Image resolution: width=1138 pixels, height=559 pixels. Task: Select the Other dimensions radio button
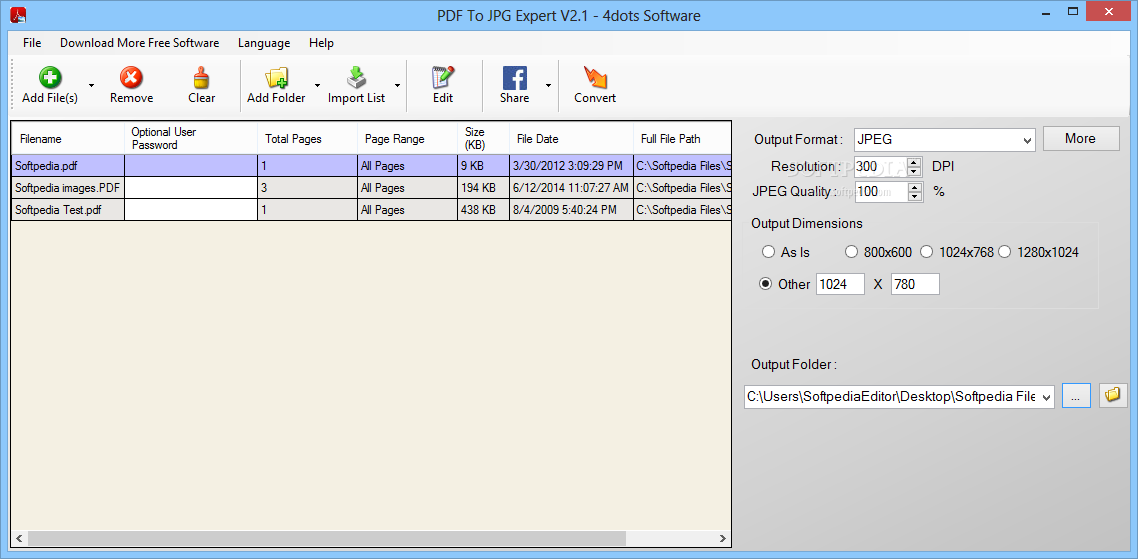(766, 284)
